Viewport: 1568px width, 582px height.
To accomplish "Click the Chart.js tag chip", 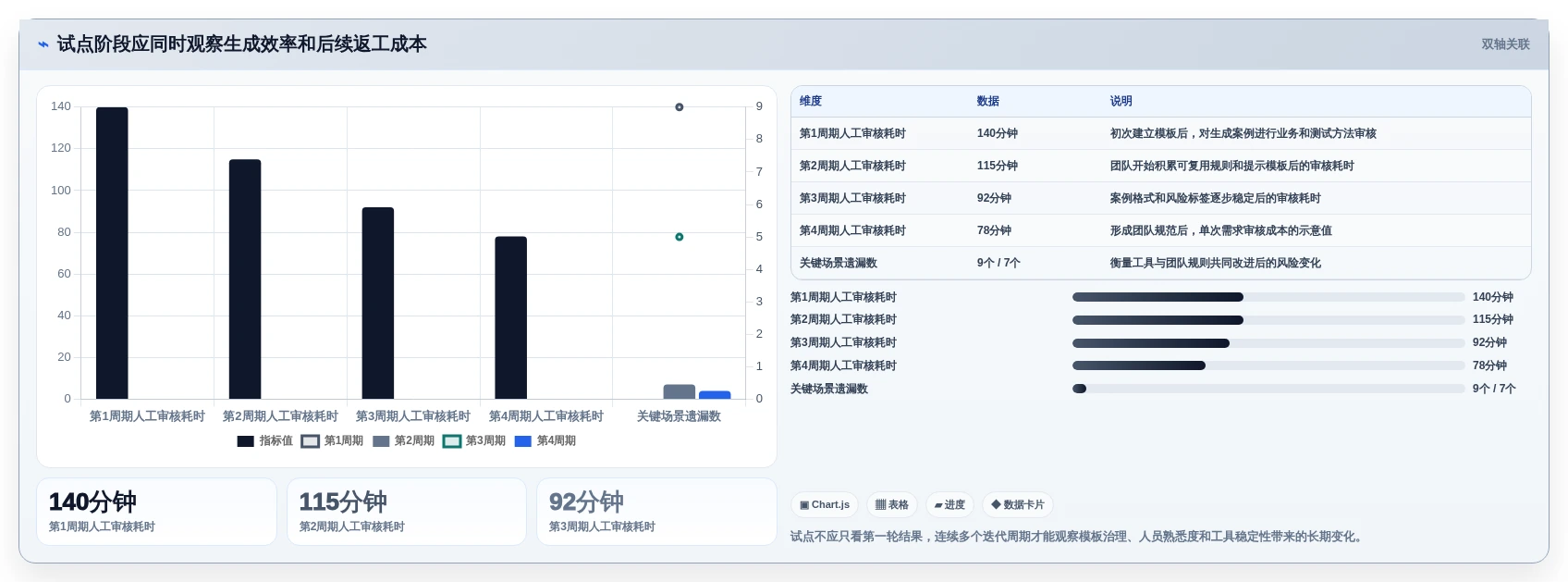I will pos(825,505).
